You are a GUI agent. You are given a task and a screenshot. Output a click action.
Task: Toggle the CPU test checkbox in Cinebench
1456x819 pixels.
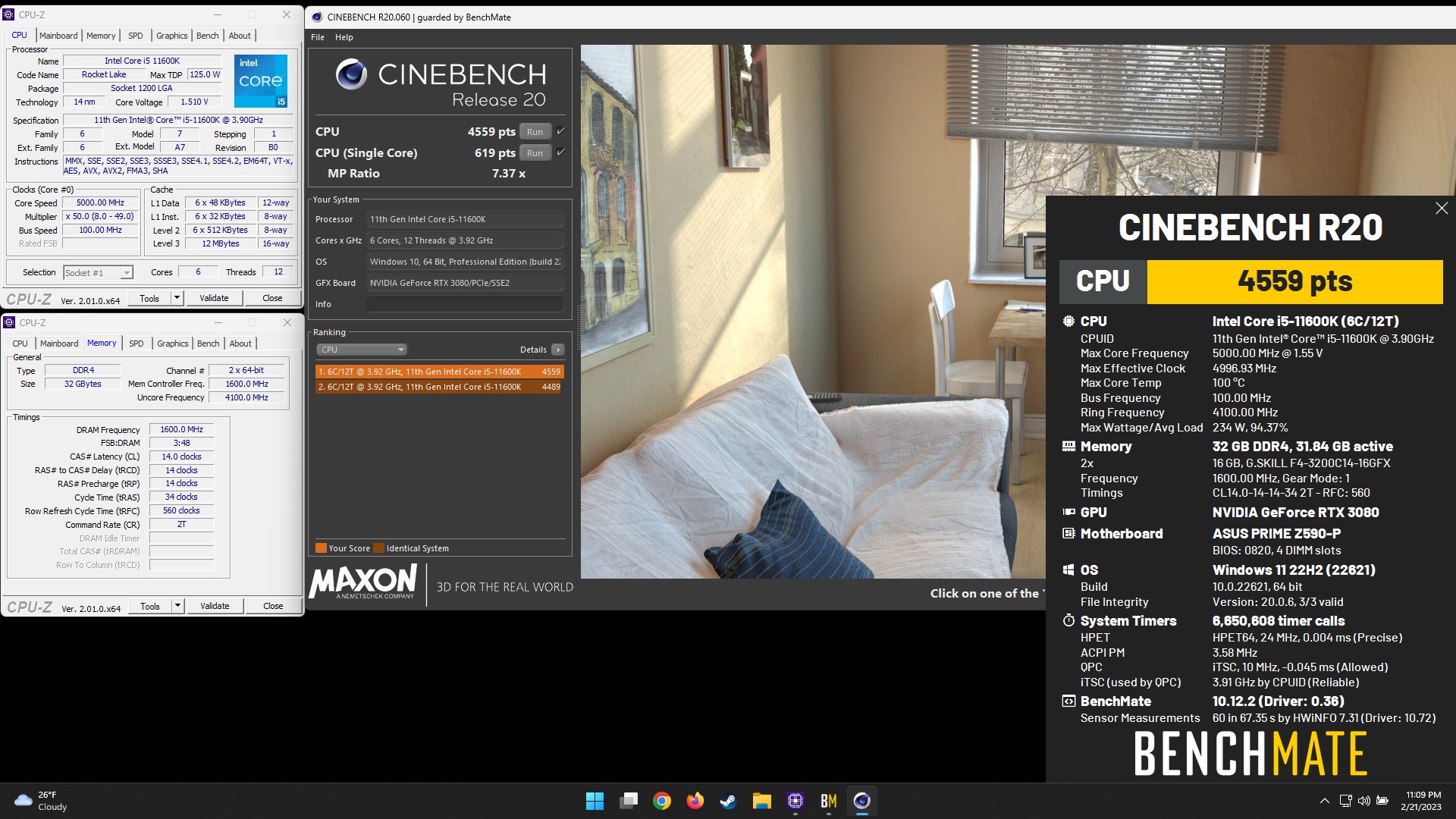pyautogui.click(x=560, y=131)
